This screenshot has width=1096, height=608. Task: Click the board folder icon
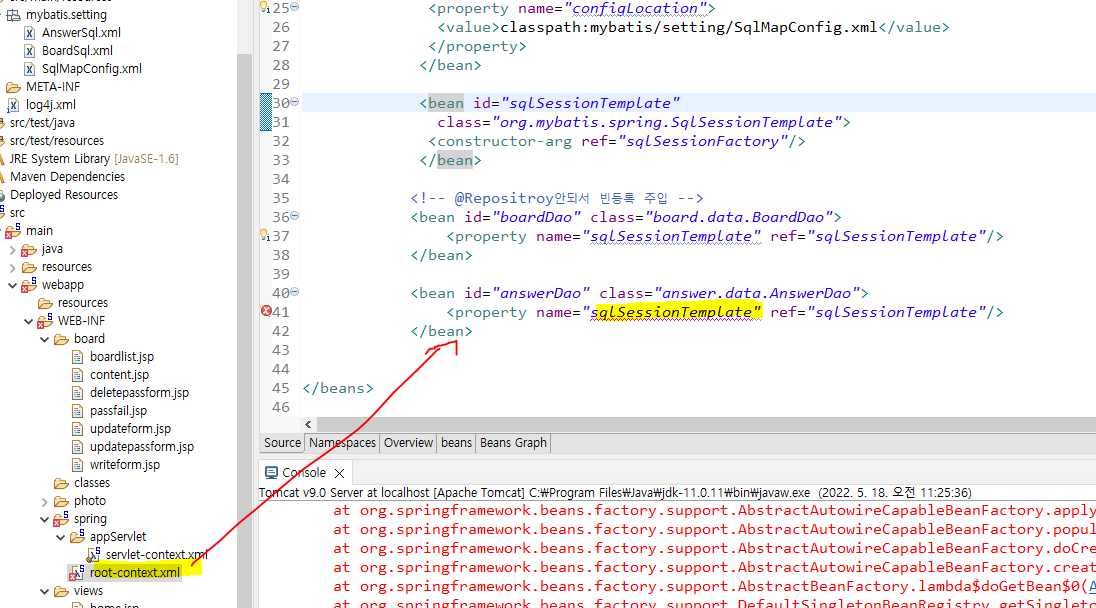point(62,339)
